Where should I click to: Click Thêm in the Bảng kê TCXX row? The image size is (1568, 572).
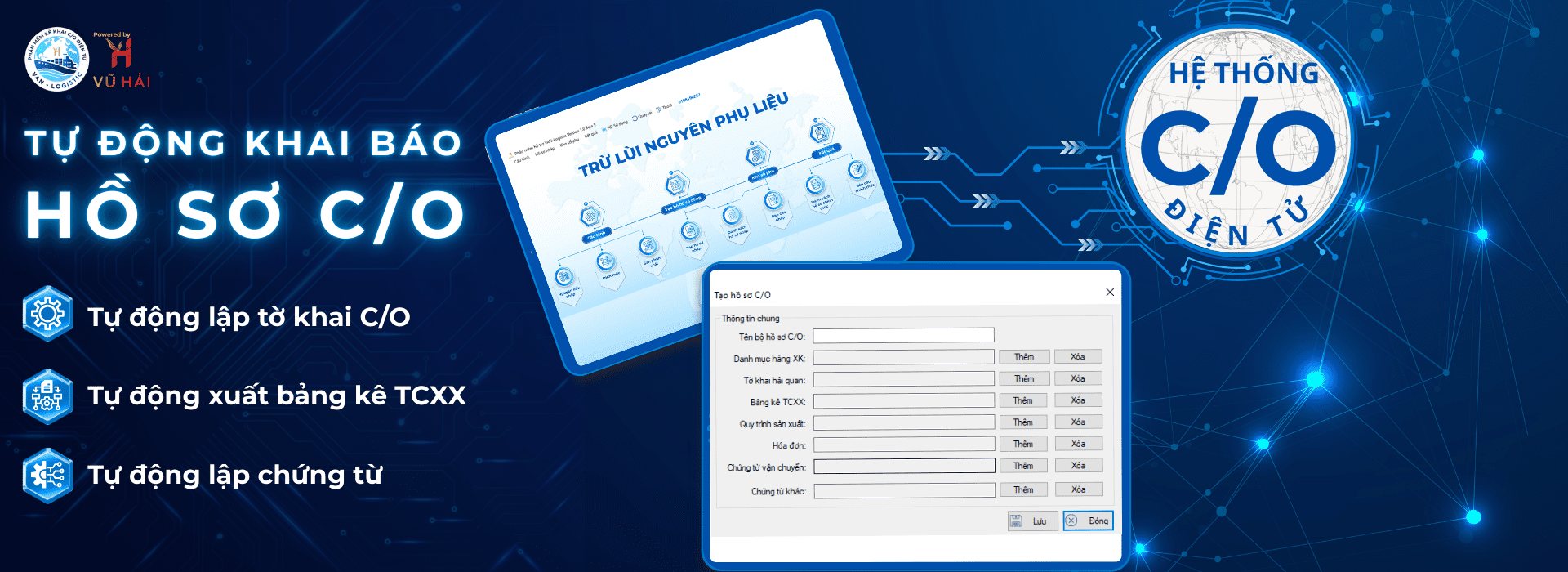pyautogui.click(x=1023, y=400)
